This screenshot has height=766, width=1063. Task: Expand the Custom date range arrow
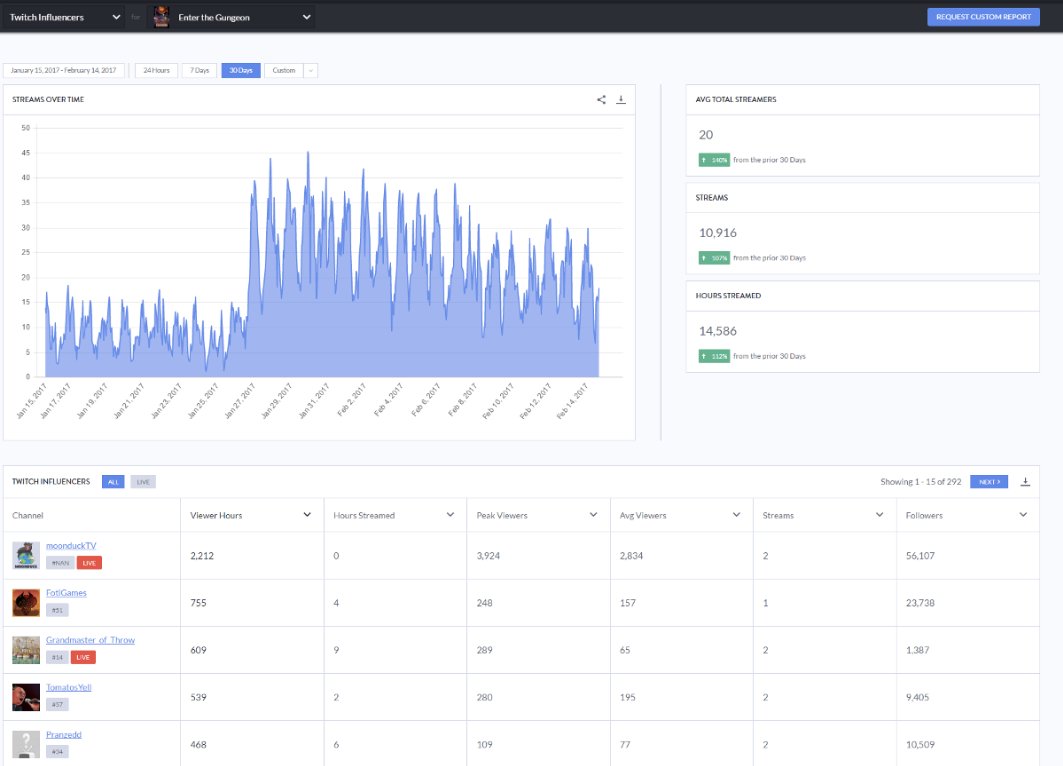[x=310, y=70]
